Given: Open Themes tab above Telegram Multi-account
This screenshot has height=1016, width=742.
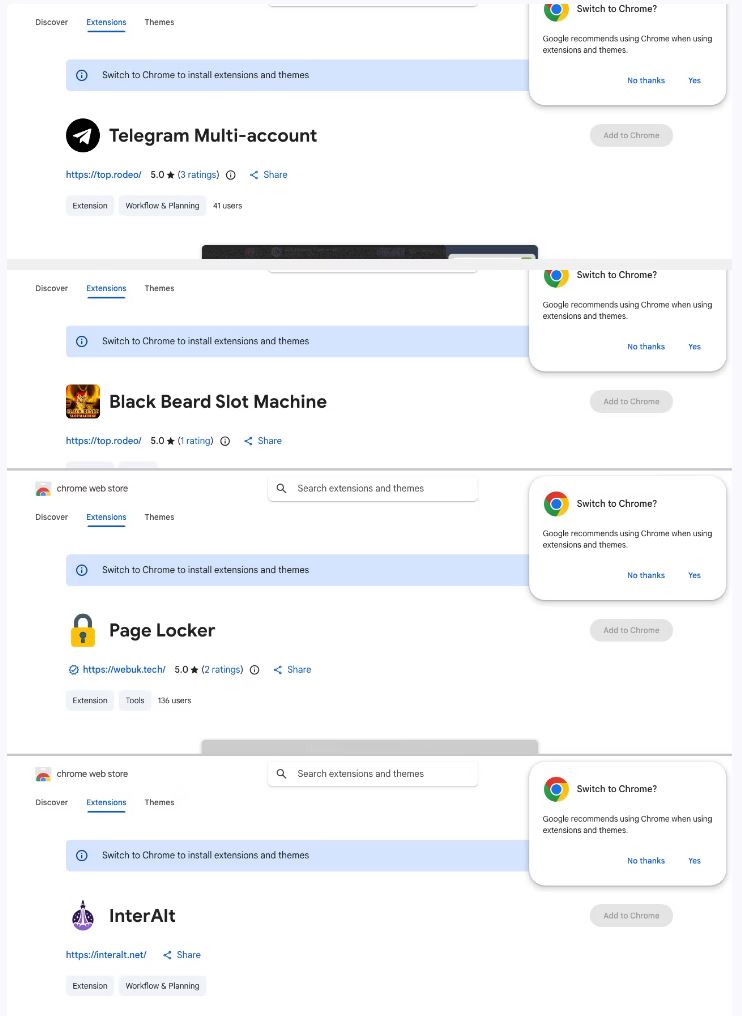Looking at the screenshot, I should tap(159, 22).
